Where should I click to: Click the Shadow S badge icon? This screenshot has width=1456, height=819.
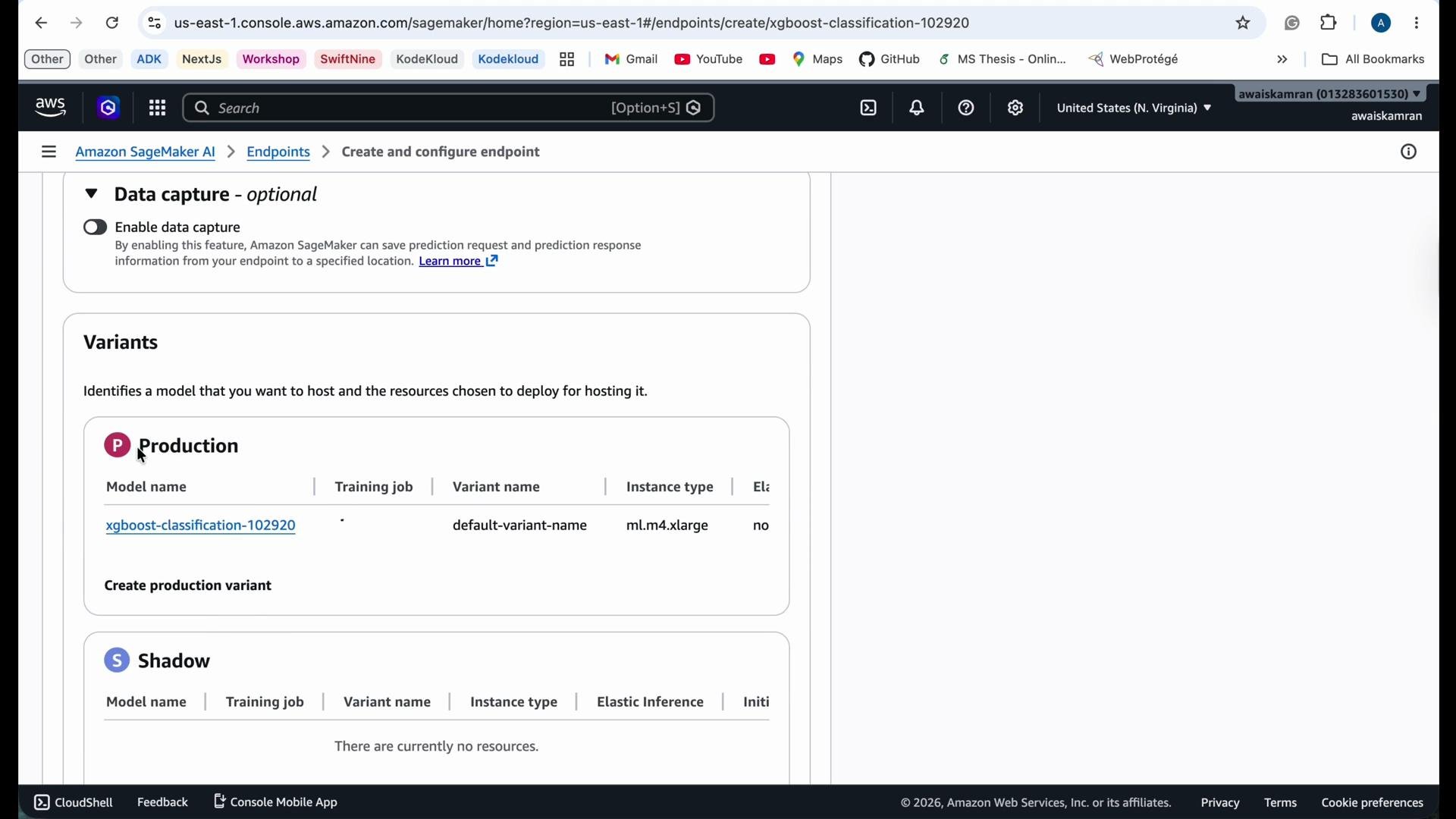pyautogui.click(x=117, y=661)
